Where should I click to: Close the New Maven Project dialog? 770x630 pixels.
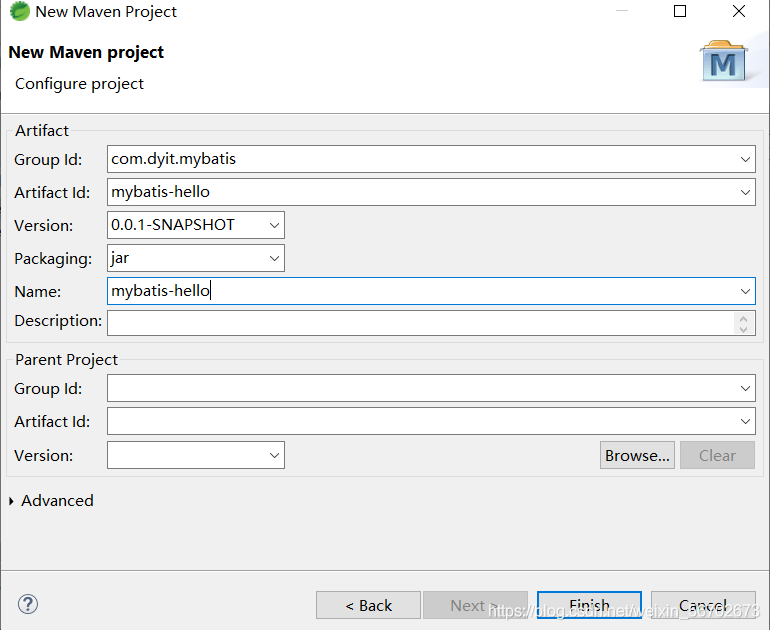coord(739,11)
